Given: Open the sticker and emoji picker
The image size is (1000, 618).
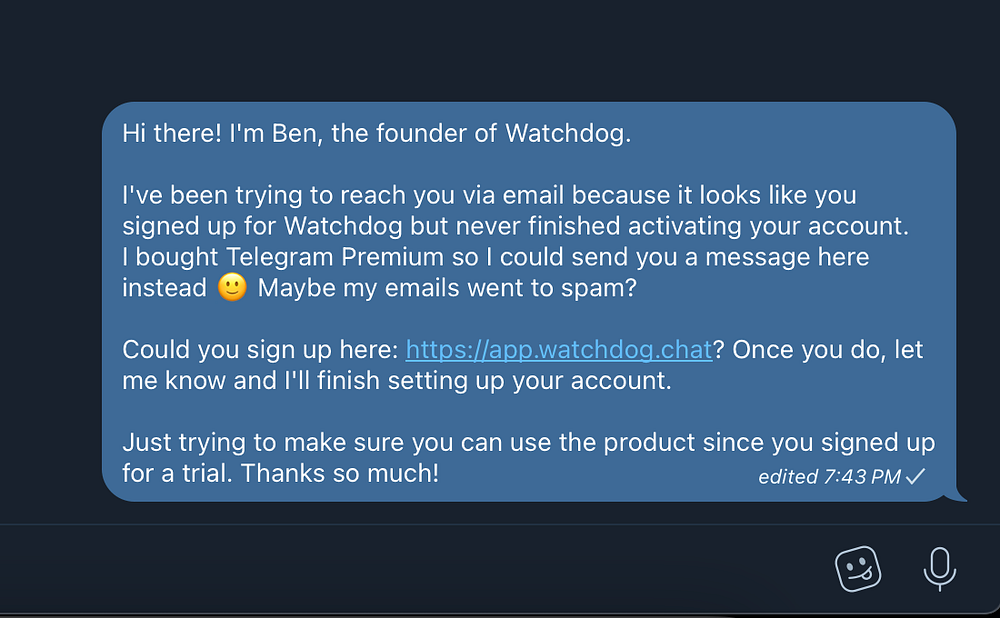Looking at the screenshot, I should point(858,569).
